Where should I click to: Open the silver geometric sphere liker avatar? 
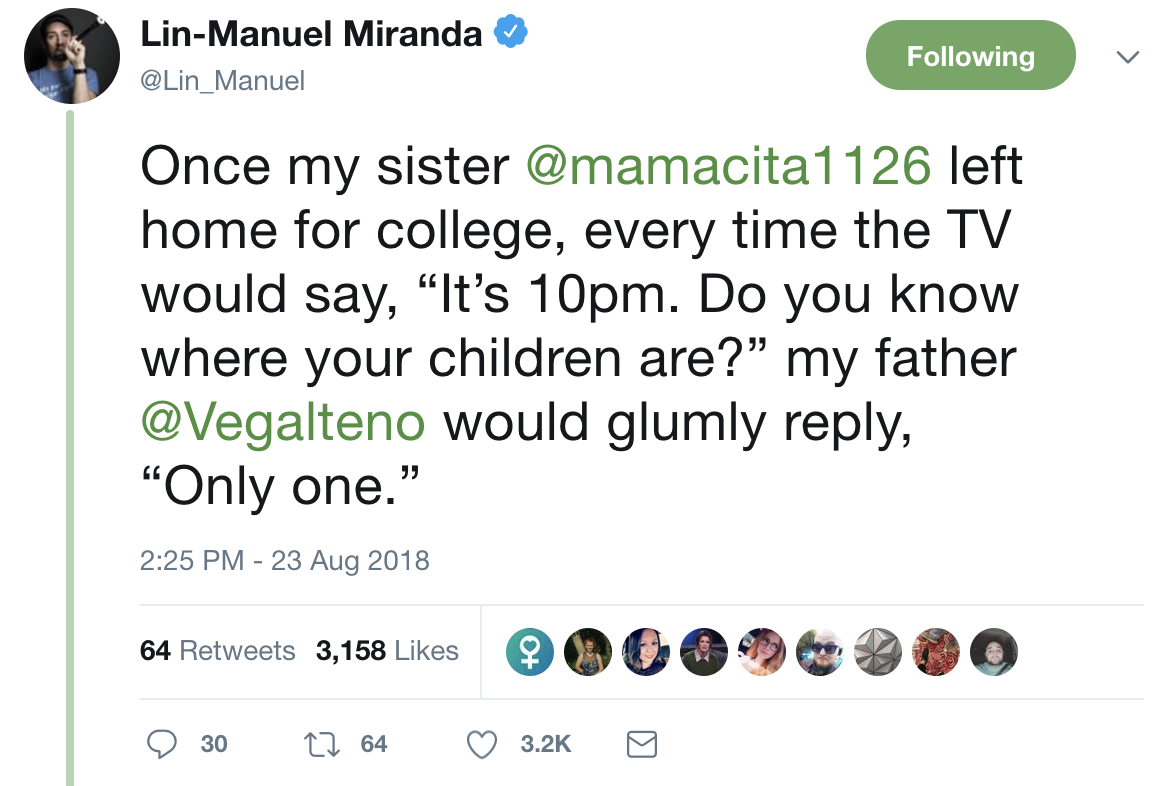(x=879, y=651)
